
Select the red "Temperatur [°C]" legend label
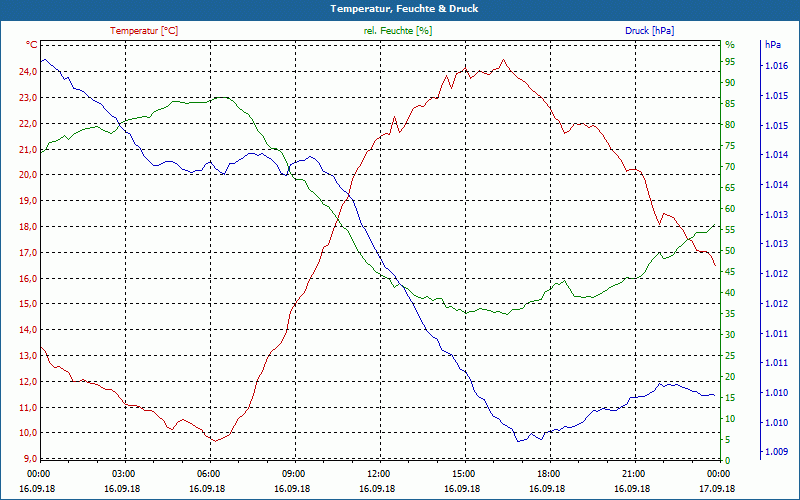144,31
